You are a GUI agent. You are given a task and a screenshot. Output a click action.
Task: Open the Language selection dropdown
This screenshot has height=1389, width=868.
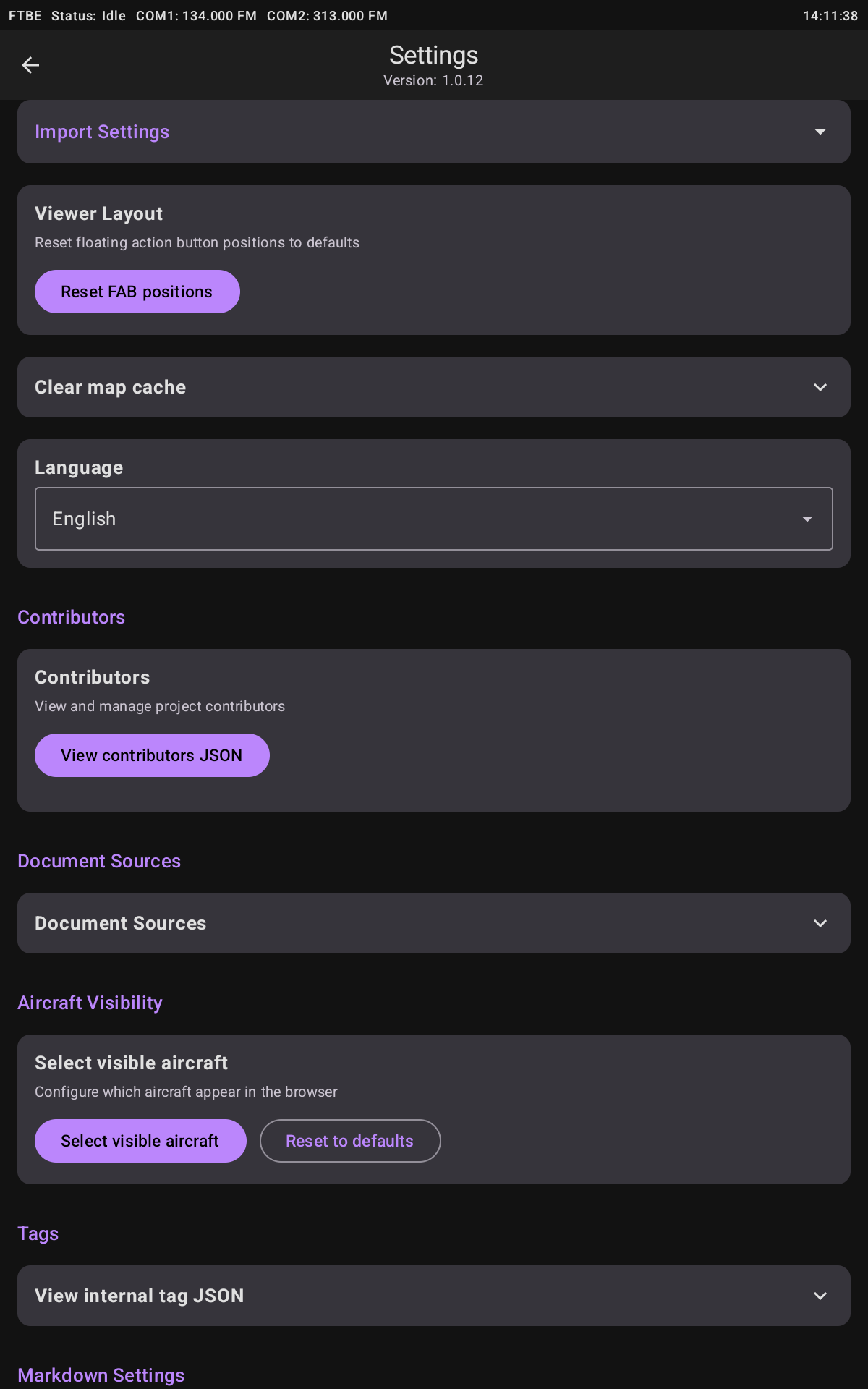coord(808,519)
